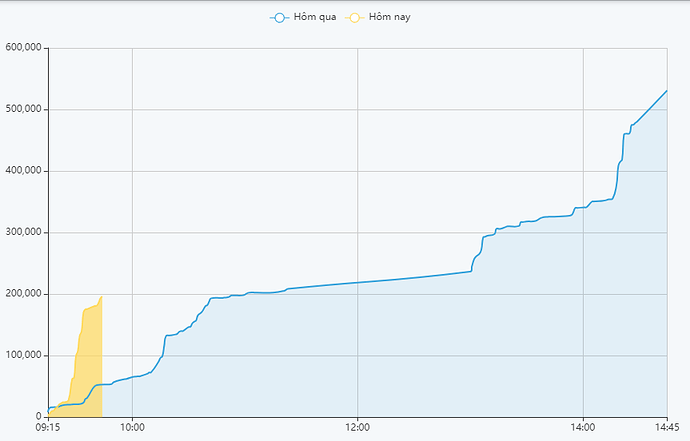Click the 400,000 y-axis label
The height and width of the screenshot is (441, 690).
pos(23,171)
